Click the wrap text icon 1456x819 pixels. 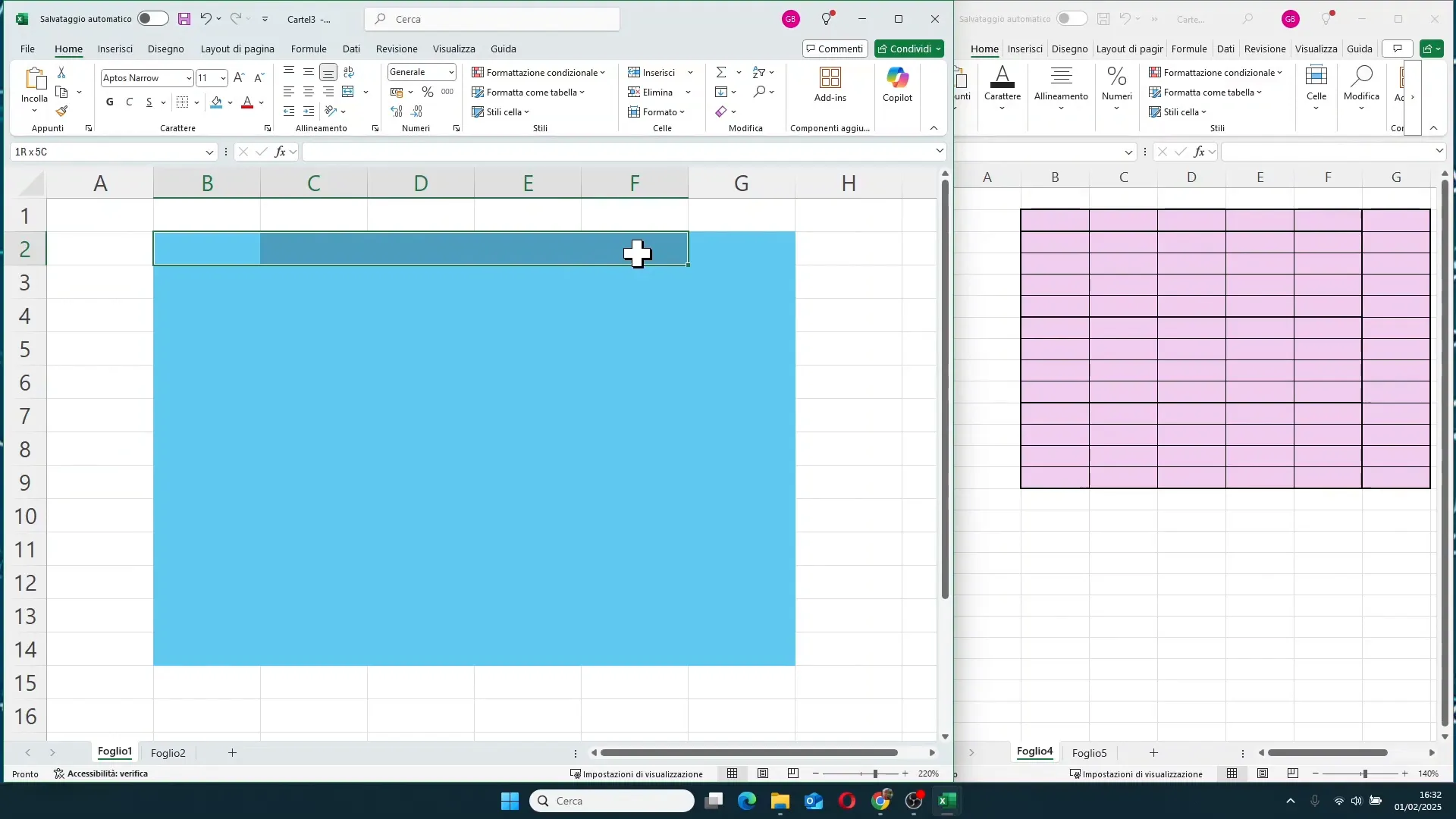(x=349, y=72)
